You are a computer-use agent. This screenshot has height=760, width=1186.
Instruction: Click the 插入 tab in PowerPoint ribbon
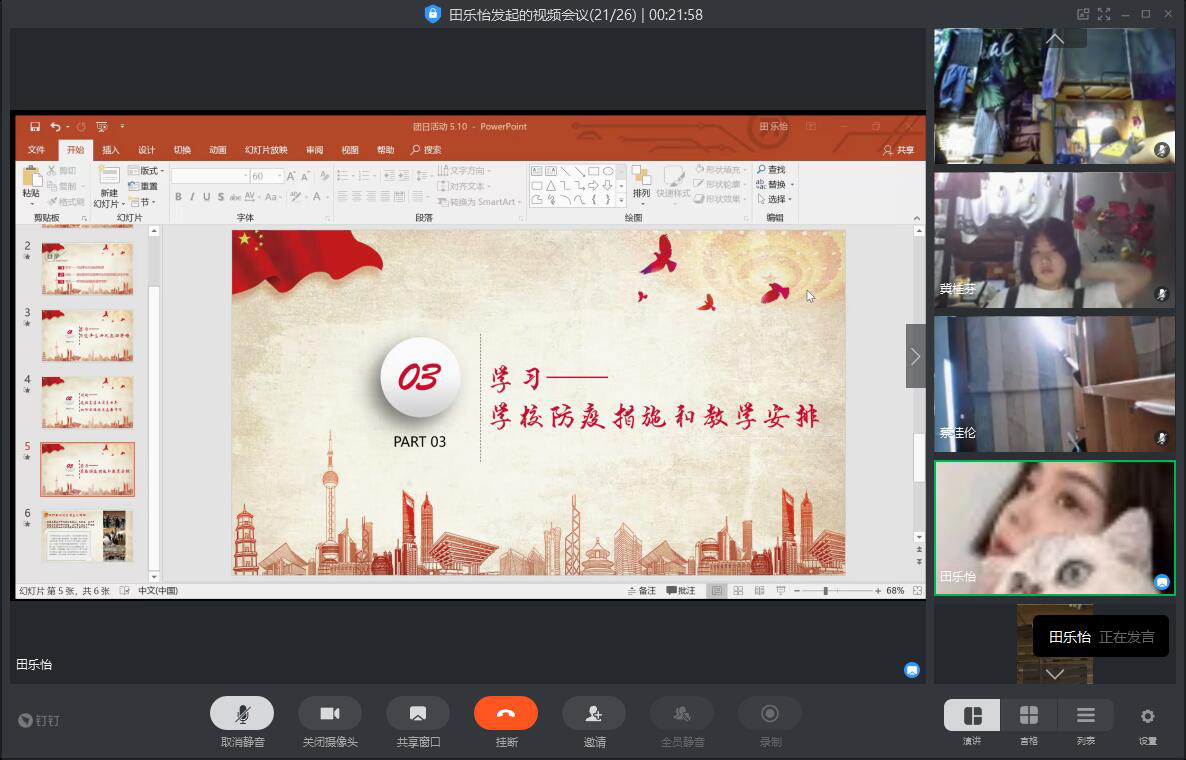point(111,150)
